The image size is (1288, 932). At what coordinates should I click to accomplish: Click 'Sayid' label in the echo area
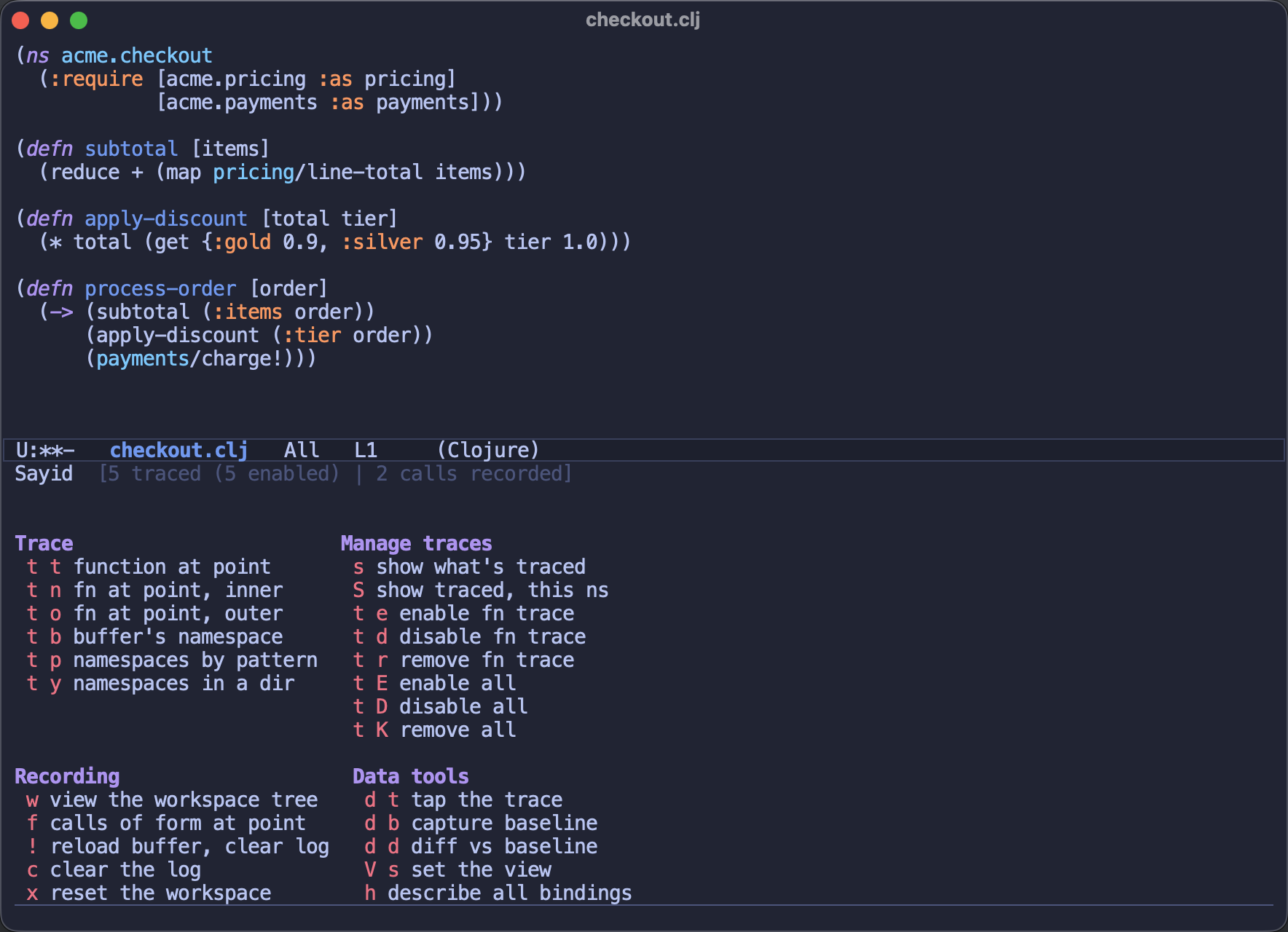pos(44,473)
